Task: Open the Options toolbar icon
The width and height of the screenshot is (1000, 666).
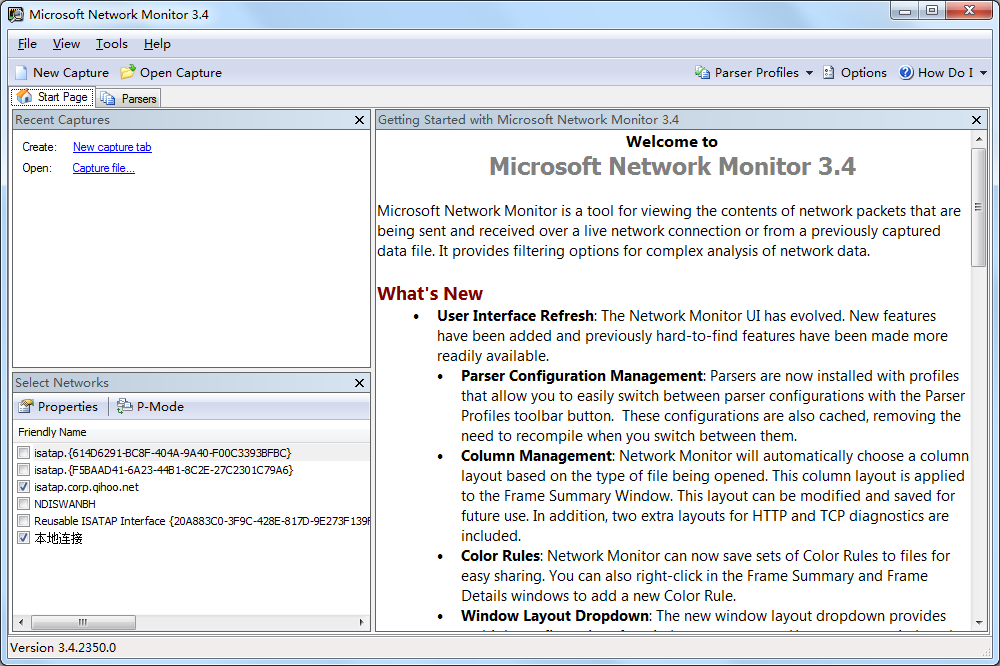Action: click(829, 73)
